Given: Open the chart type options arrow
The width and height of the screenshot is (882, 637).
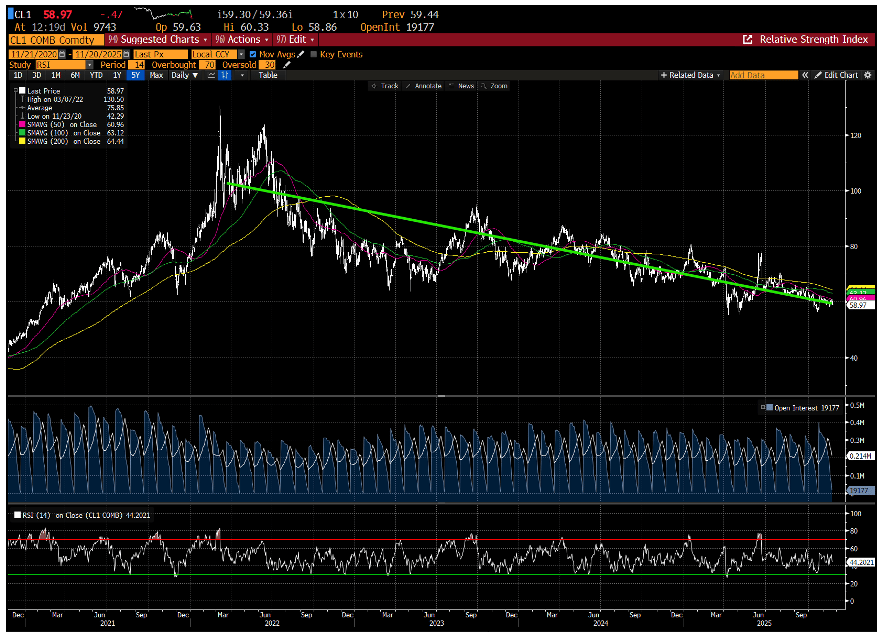Looking at the screenshot, I should pyautogui.click(x=242, y=75).
